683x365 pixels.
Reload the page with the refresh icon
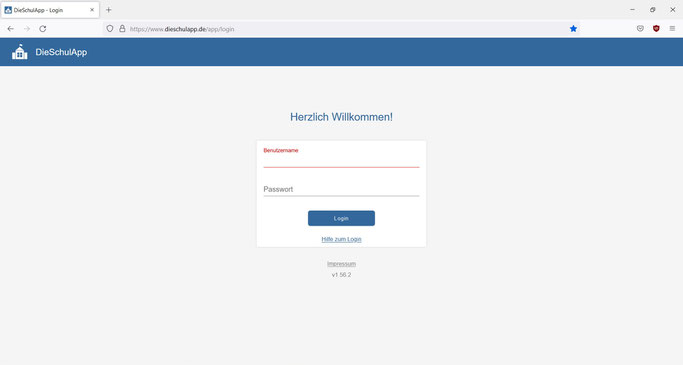[x=43, y=29]
